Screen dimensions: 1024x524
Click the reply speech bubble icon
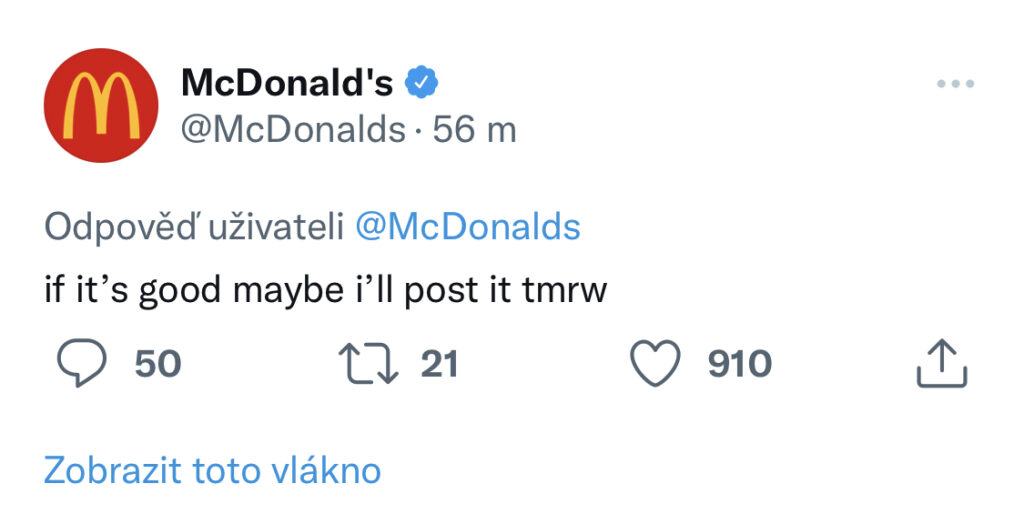pos(82,365)
